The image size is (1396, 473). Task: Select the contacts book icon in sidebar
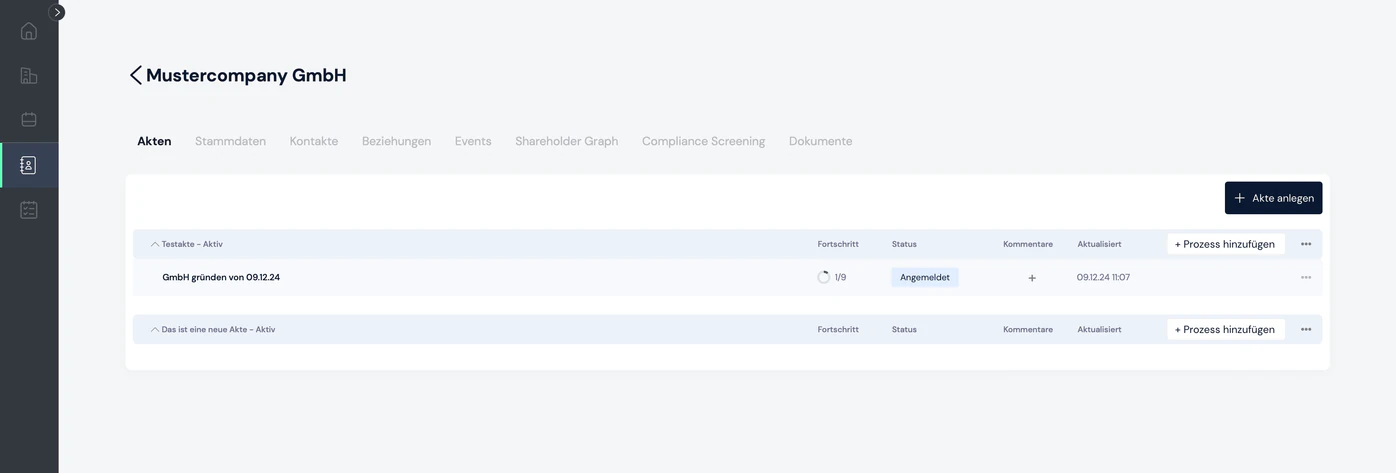(29, 165)
